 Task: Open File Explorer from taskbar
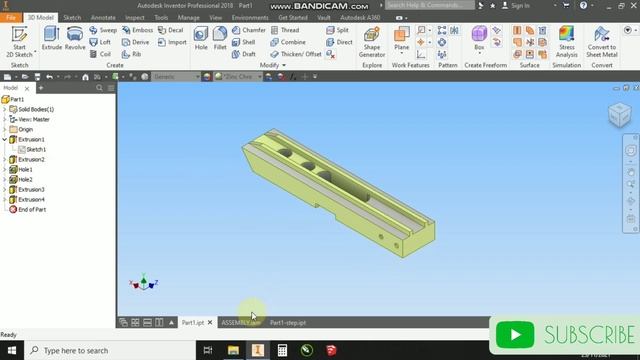(233, 350)
